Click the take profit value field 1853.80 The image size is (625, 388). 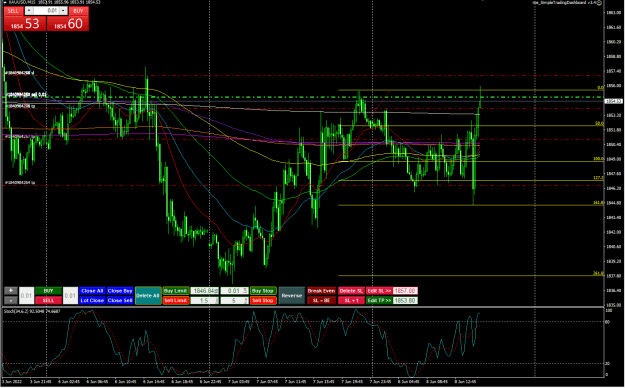(x=405, y=300)
